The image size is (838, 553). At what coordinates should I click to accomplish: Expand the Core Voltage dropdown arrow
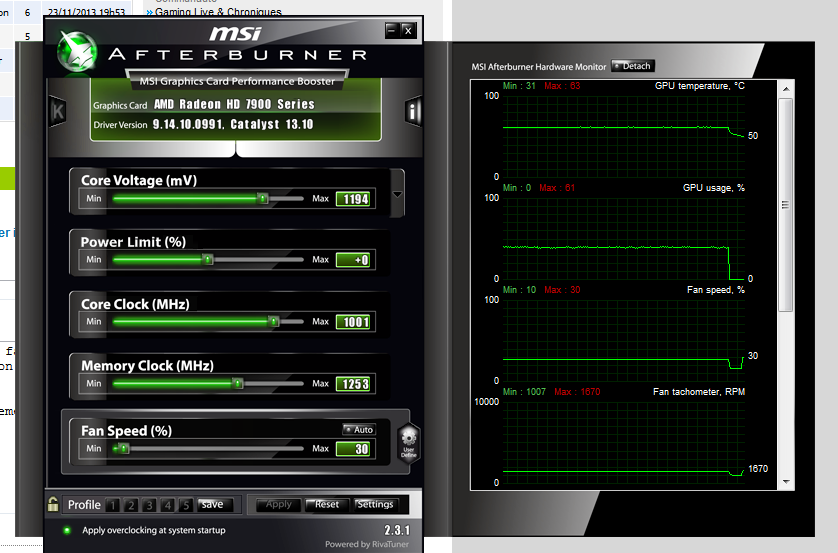[x=397, y=194]
